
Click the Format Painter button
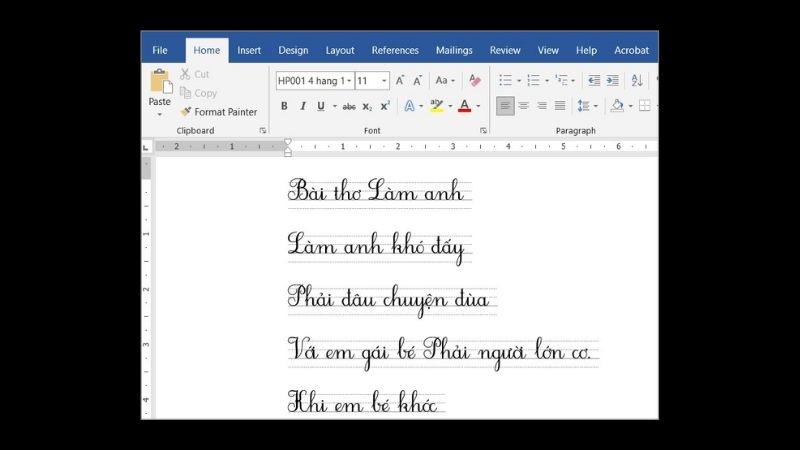coord(218,112)
